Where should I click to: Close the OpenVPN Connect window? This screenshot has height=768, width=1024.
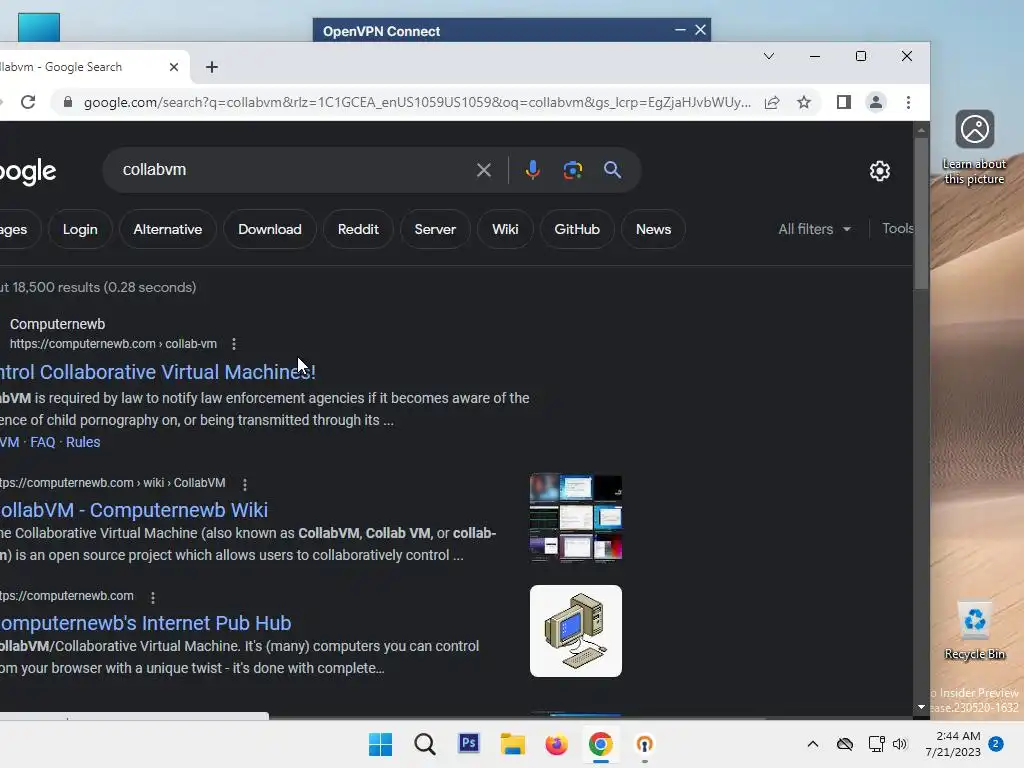[700, 30]
